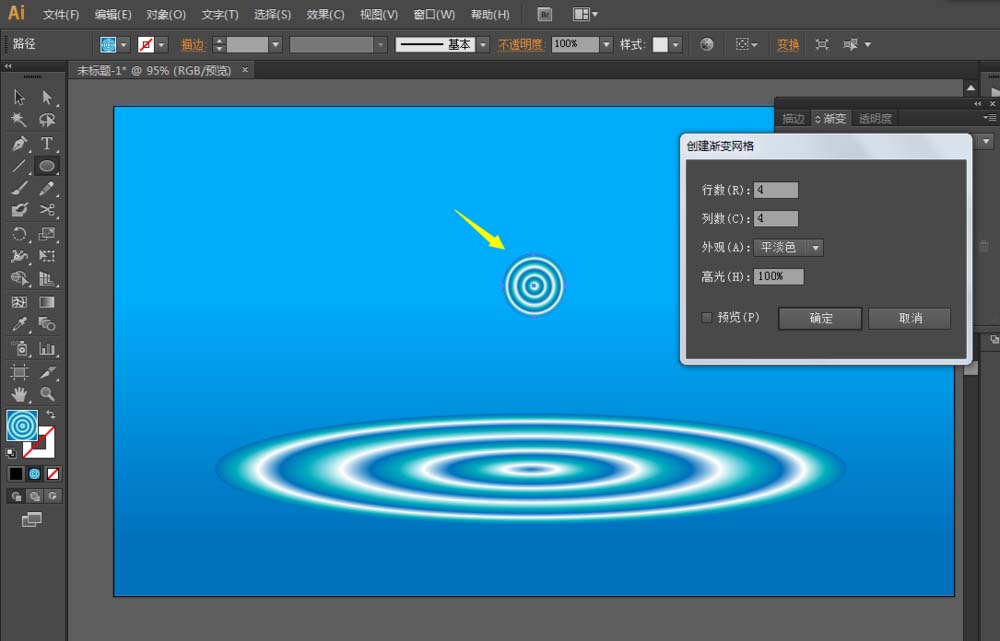Click the 取消 button
This screenshot has height=641, width=1000.
tap(910, 318)
